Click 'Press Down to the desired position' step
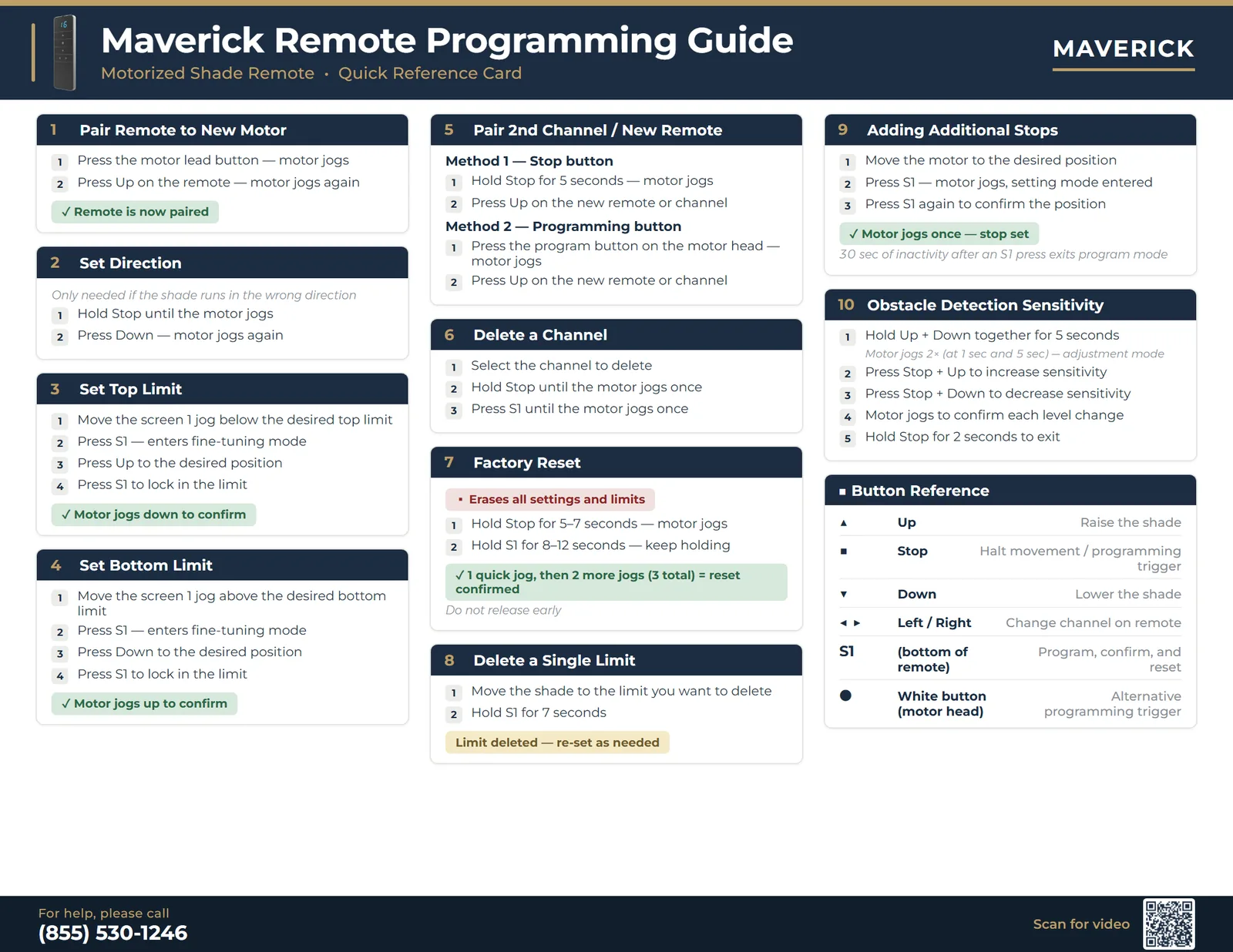 [190, 652]
